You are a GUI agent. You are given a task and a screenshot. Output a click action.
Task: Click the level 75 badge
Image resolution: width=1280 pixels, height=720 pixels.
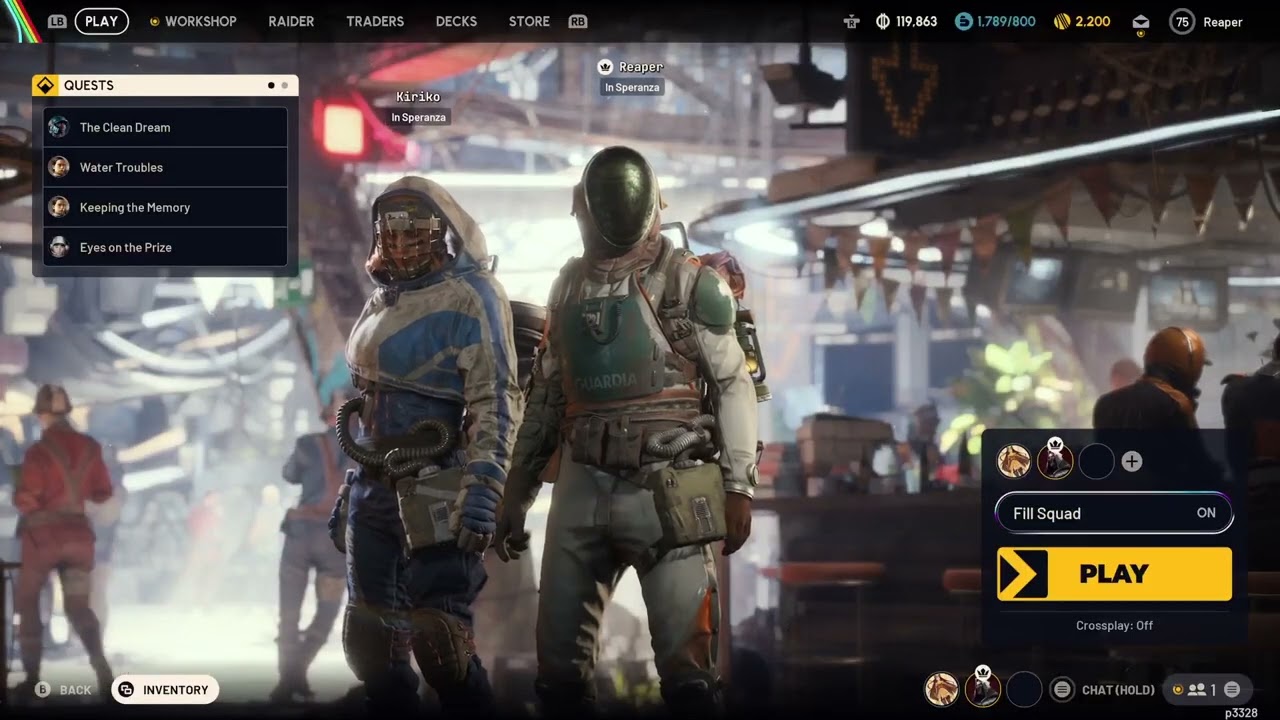(1182, 21)
